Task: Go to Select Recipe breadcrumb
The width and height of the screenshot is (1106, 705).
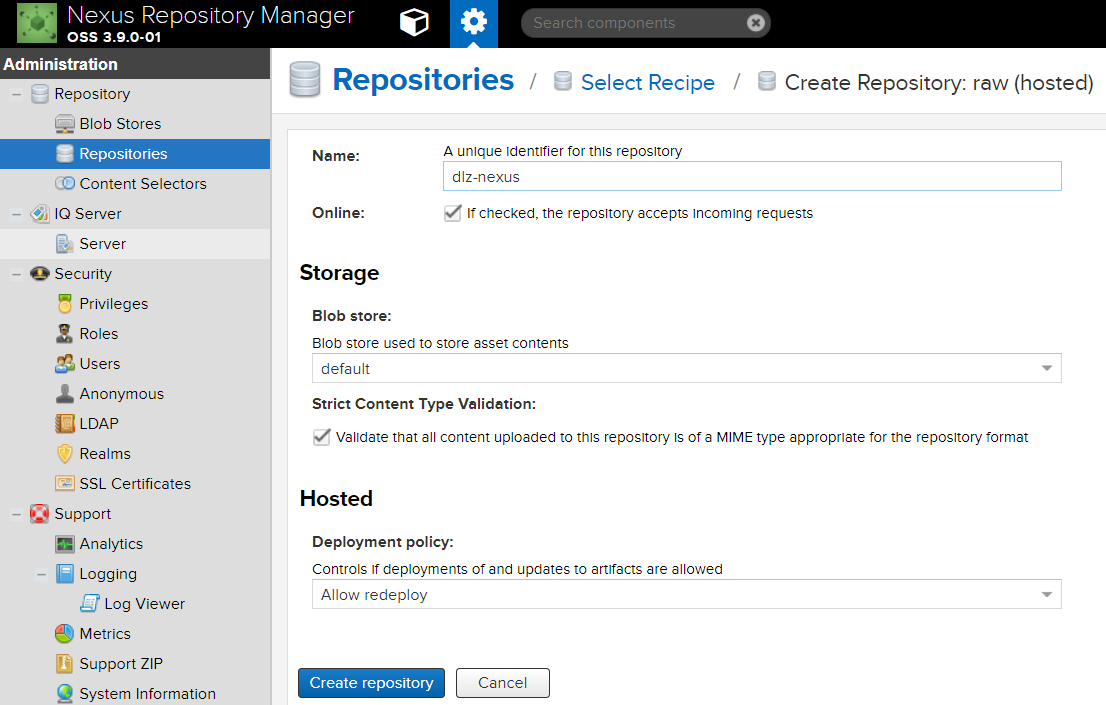Action: [648, 83]
